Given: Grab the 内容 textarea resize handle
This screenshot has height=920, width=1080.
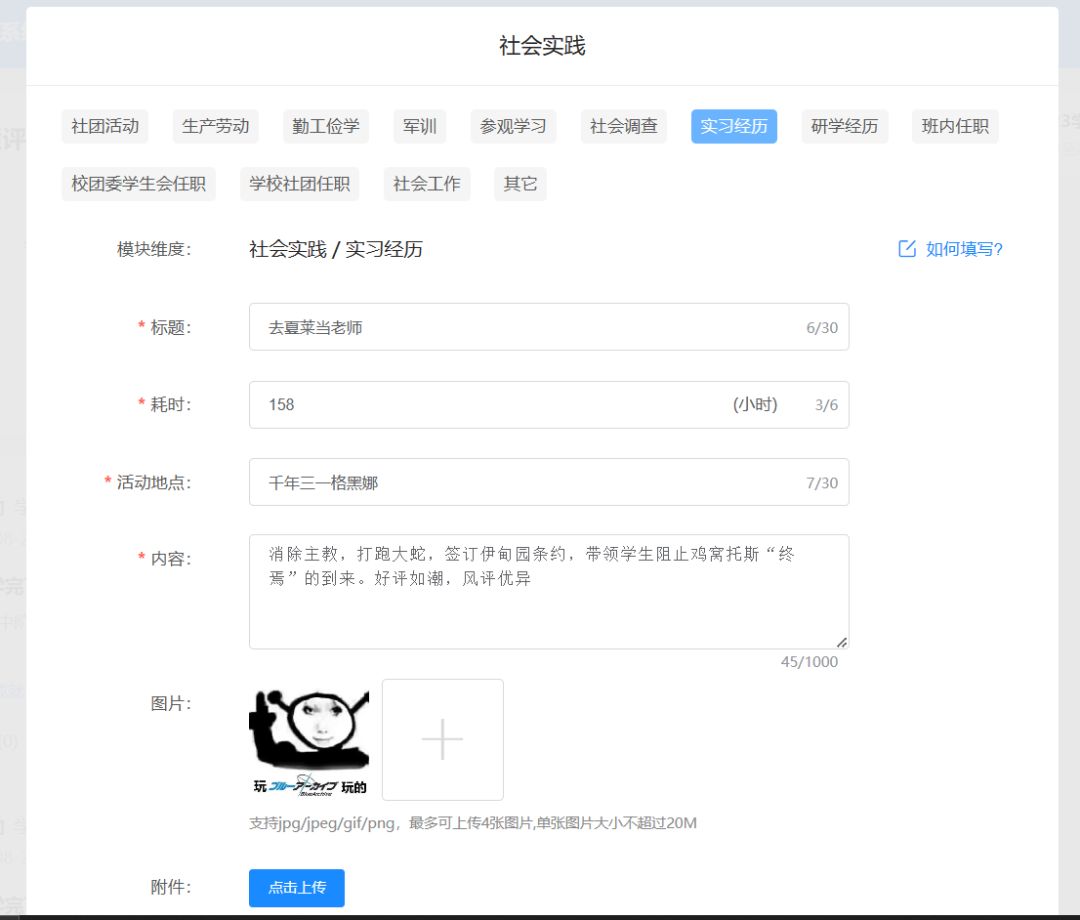Looking at the screenshot, I should click(842, 642).
